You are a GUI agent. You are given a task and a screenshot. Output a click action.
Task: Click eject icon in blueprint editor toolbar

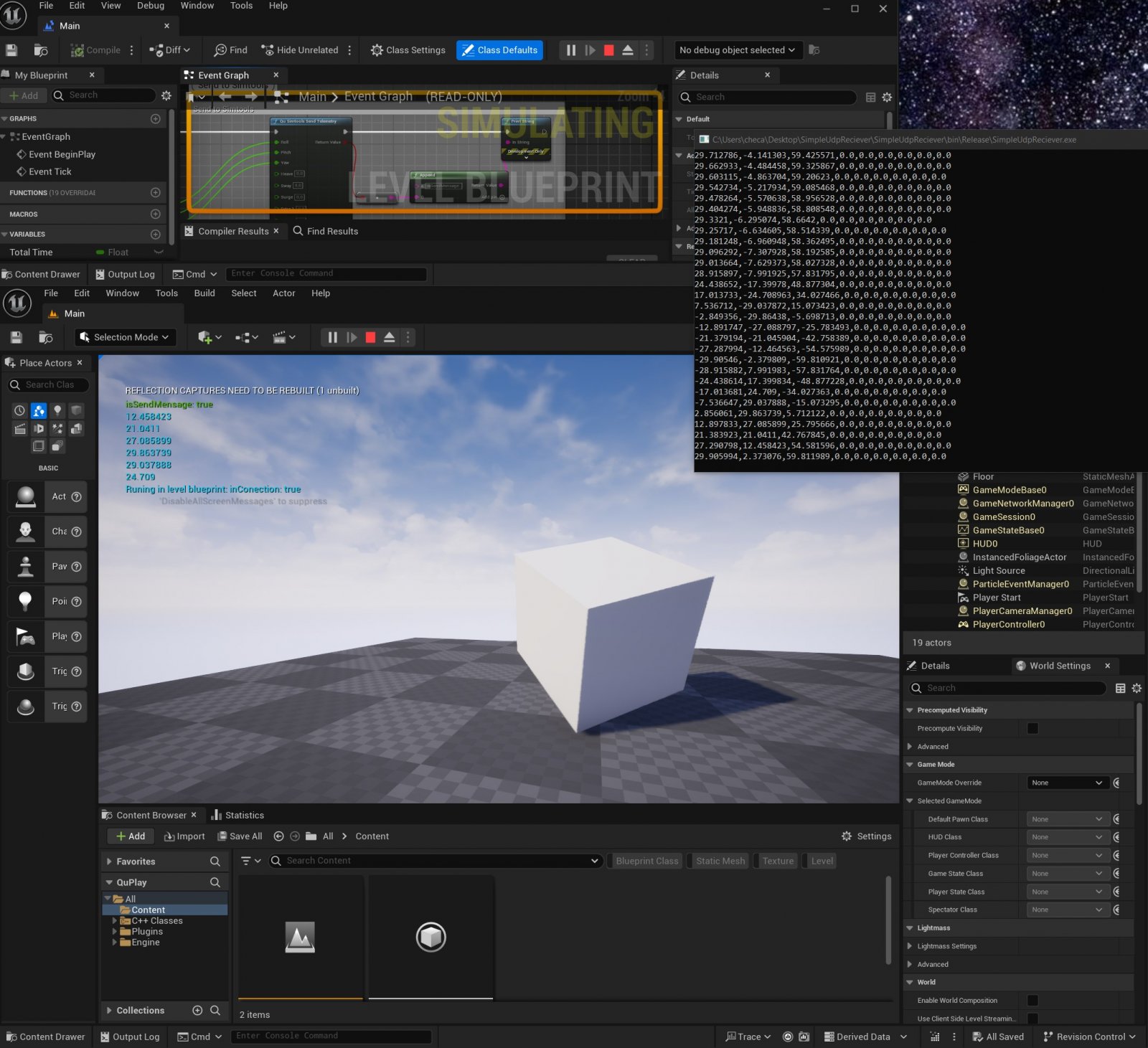click(x=628, y=50)
